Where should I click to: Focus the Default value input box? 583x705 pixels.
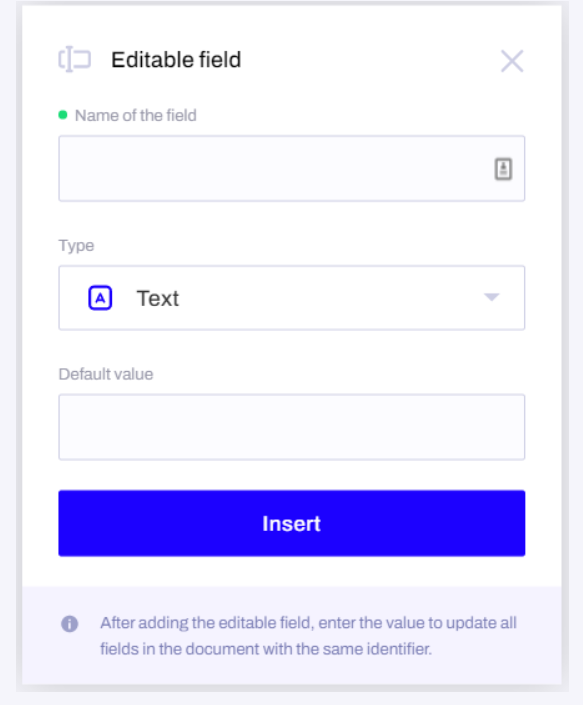(292, 427)
